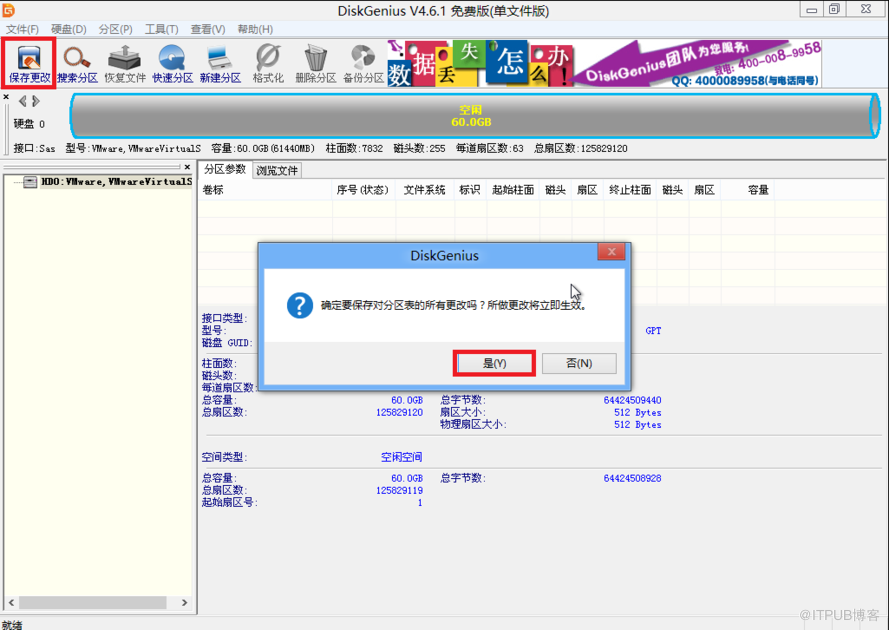This screenshot has width=889, height=630.
Task: Click the GPT partition table label
Action: (653, 331)
